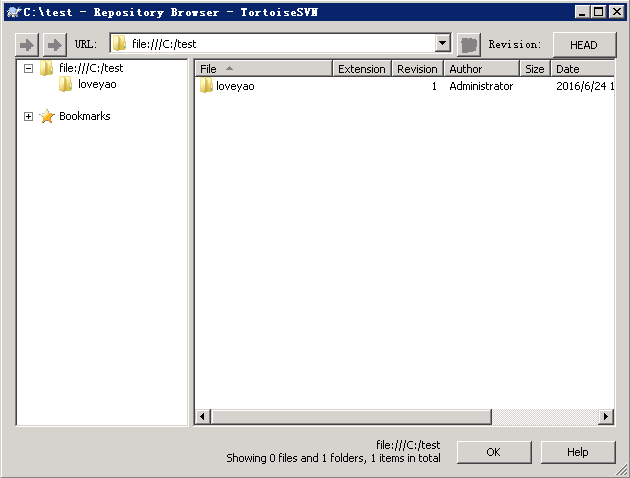Viewport: 630px width, 478px height.
Task: Click the horizontal scrollbar left arrow
Action: (x=202, y=417)
